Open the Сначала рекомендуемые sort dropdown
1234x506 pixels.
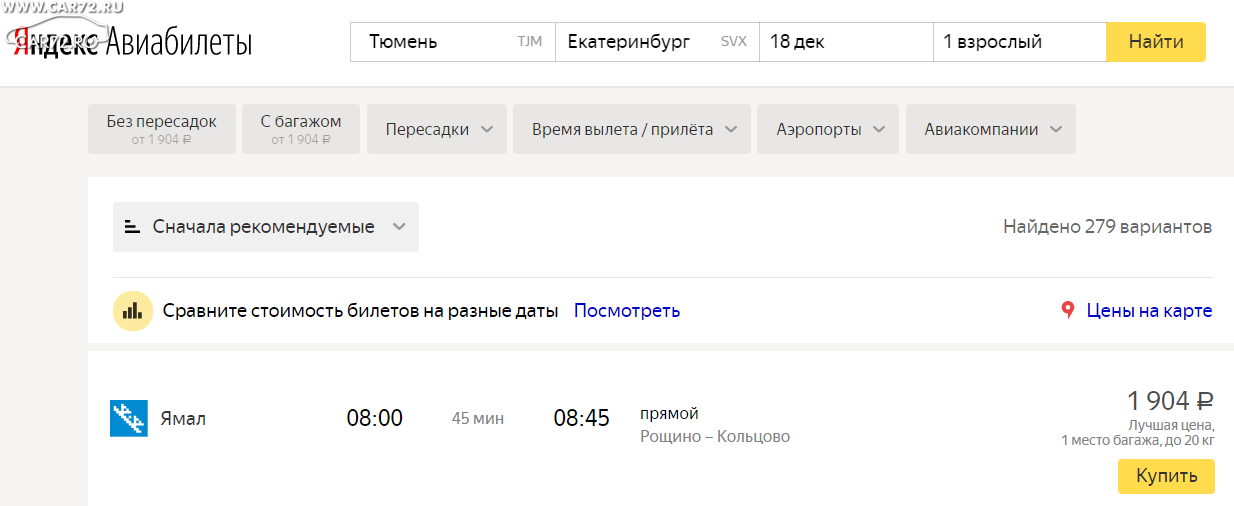[x=266, y=227]
